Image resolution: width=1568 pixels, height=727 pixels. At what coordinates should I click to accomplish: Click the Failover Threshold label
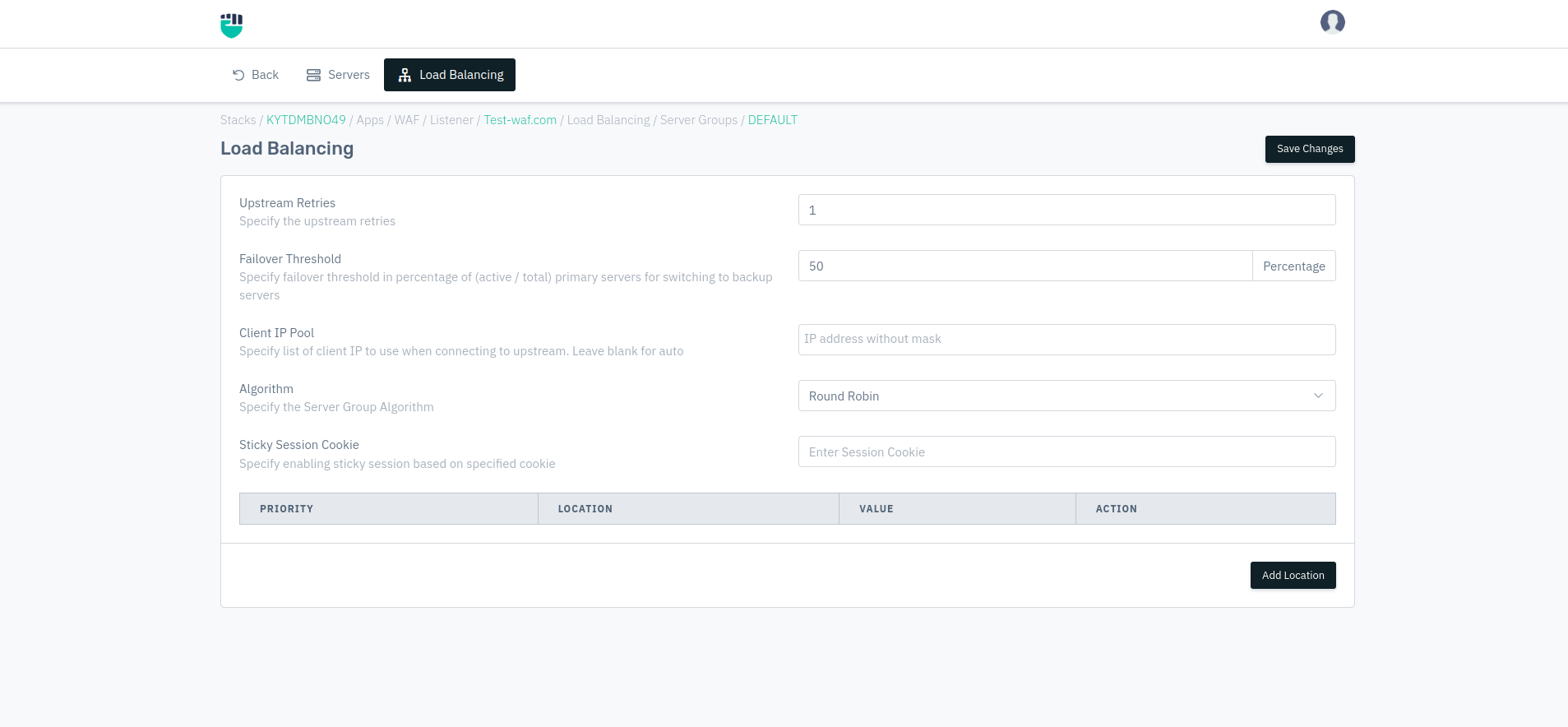click(290, 259)
